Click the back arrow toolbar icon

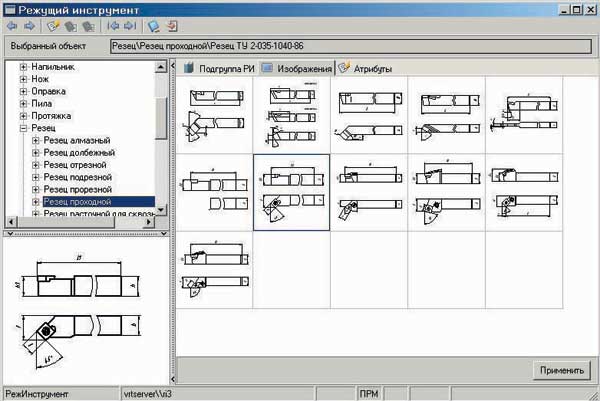(11, 27)
